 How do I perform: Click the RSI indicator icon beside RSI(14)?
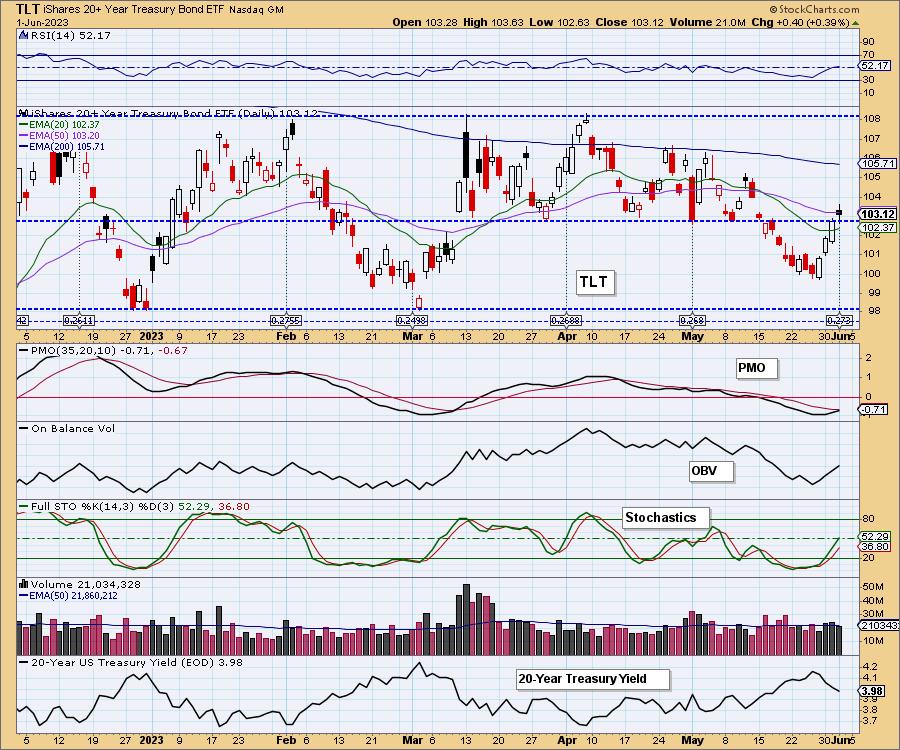point(23,35)
